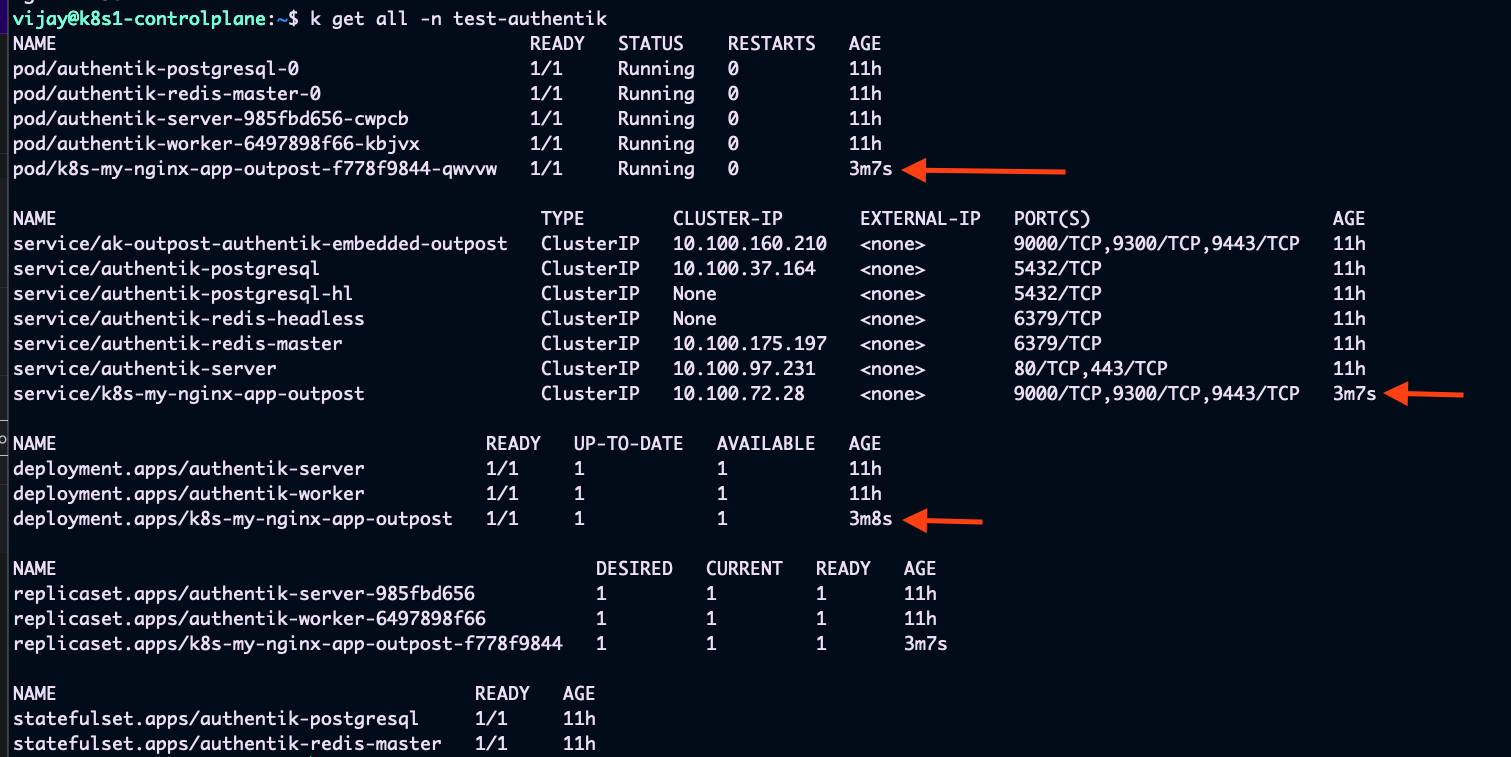Click cluster IP 10.100.160.210
The height and width of the screenshot is (757, 1511).
pos(750,244)
